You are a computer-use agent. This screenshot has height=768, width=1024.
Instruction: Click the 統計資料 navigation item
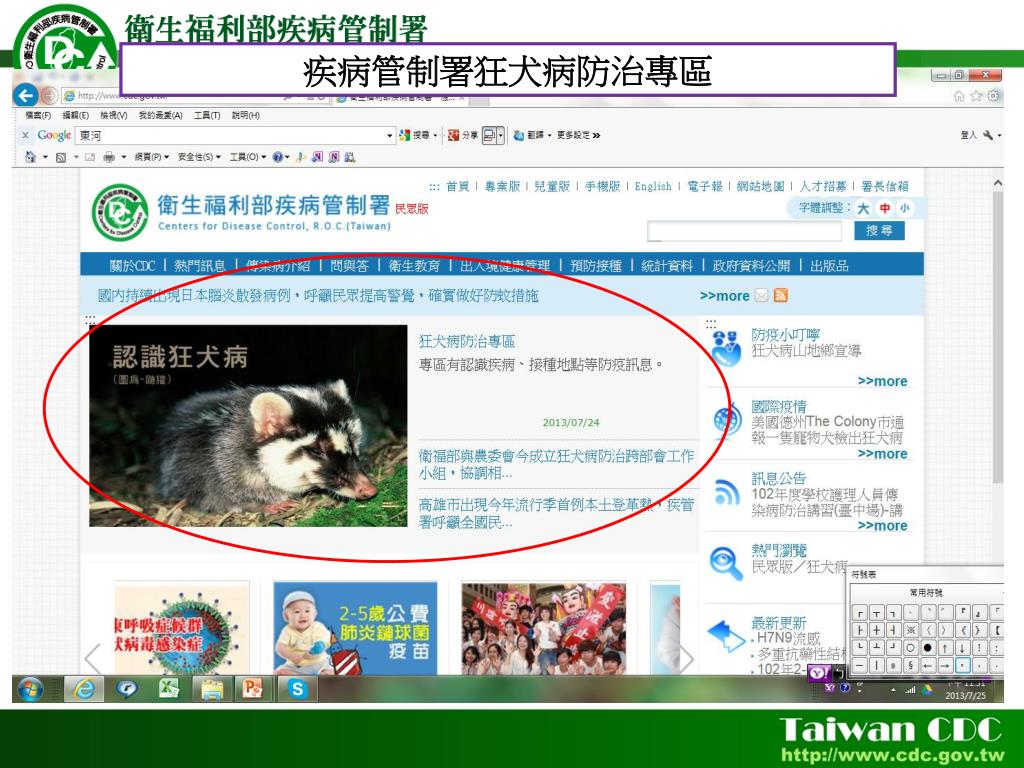[667, 266]
